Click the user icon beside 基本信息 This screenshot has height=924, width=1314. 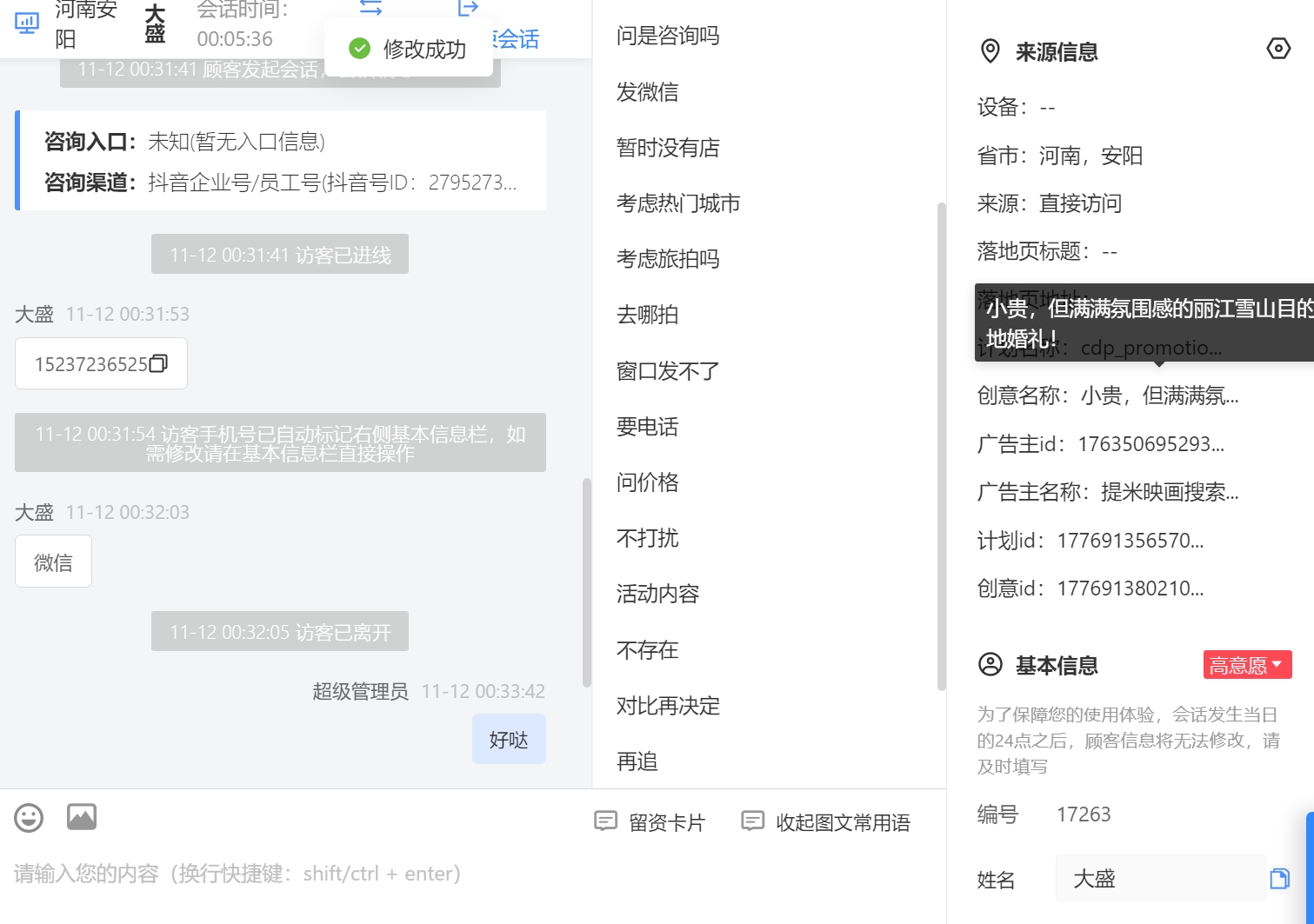(x=991, y=665)
